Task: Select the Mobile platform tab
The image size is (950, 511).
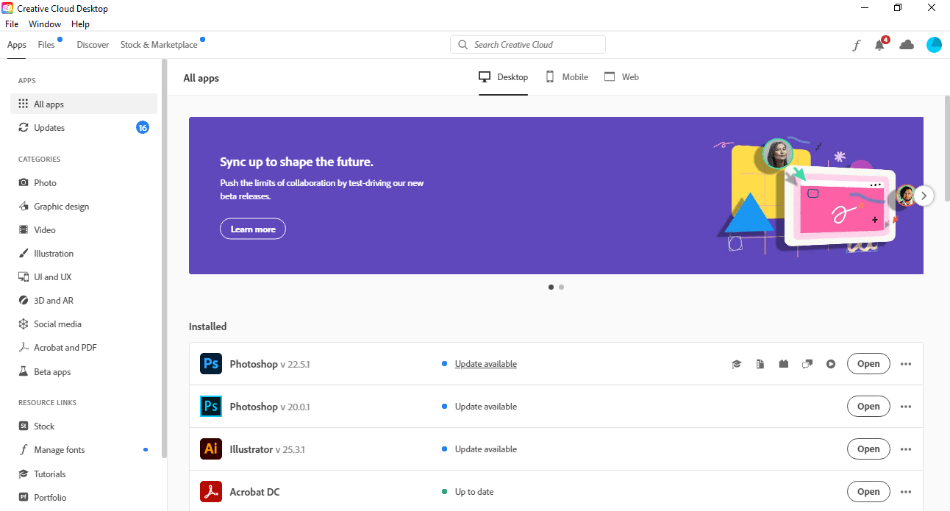Action: [567, 77]
